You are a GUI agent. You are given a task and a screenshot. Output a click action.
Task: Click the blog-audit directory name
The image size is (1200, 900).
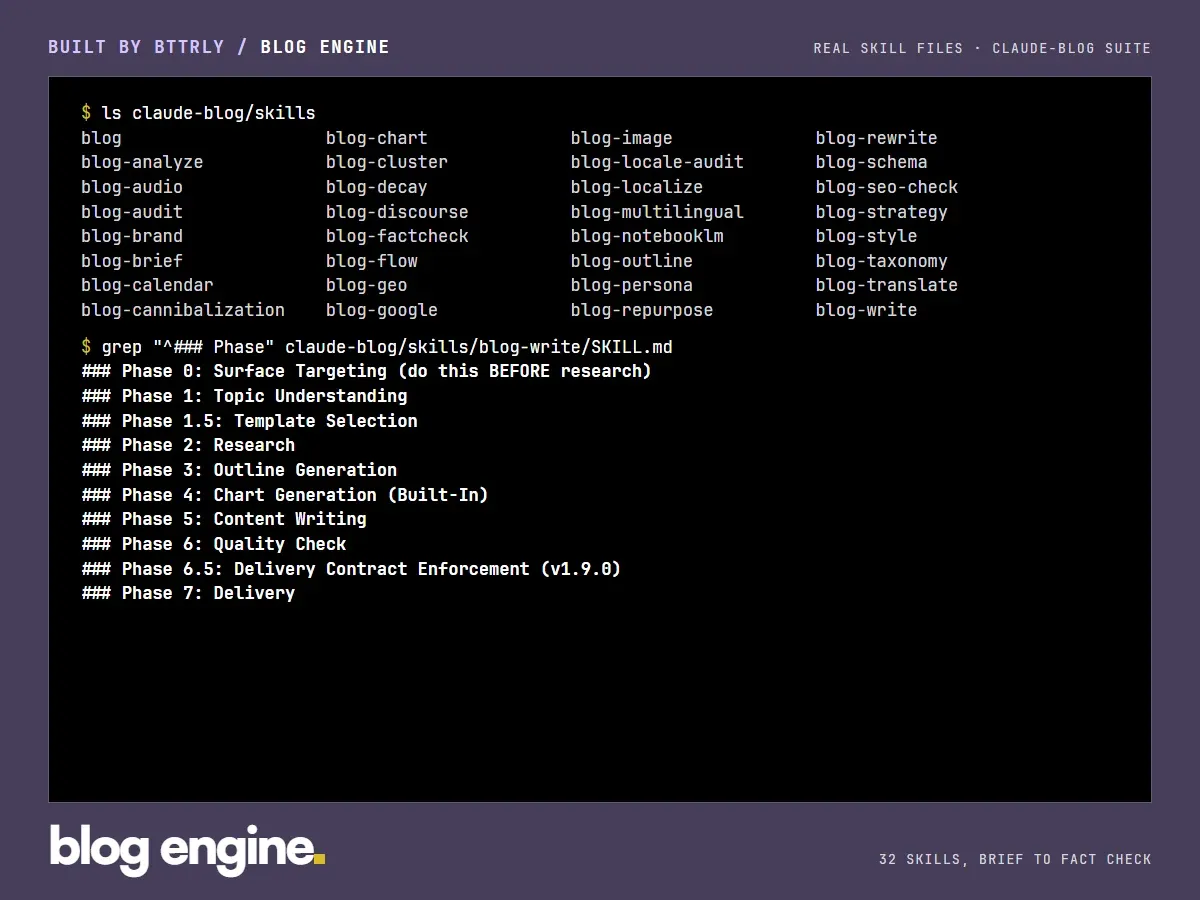click(132, 212)
